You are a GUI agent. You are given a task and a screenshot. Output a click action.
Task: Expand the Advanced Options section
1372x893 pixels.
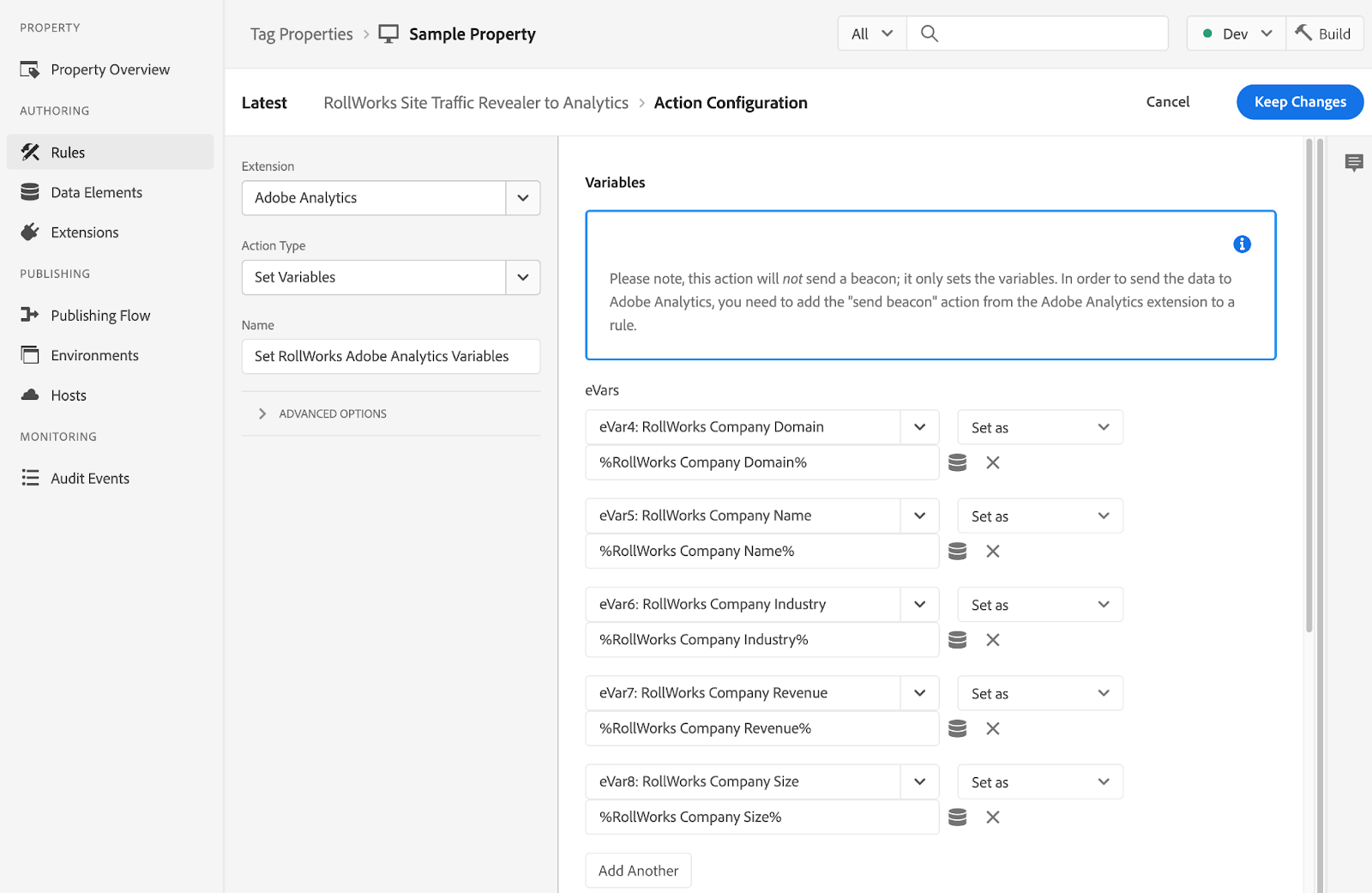coord(332,414)
